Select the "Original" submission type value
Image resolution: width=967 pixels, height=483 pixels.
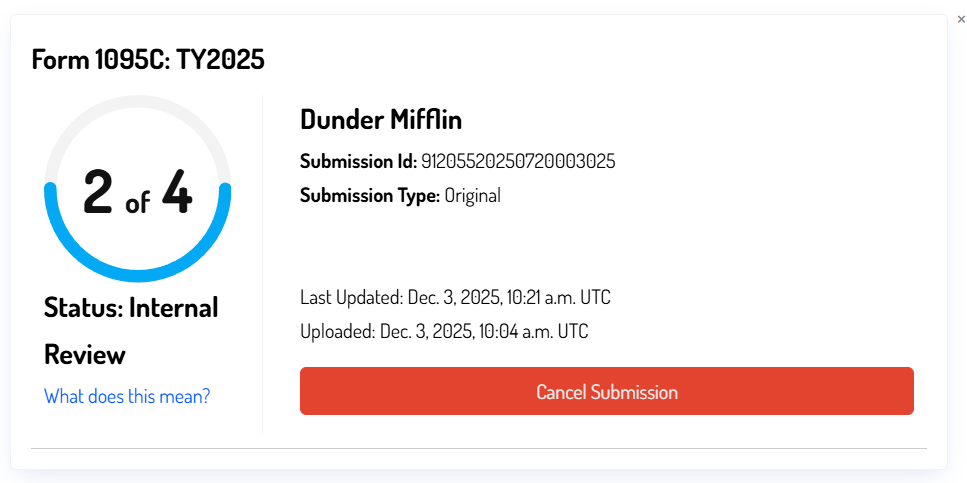click(x=472, y=196)
